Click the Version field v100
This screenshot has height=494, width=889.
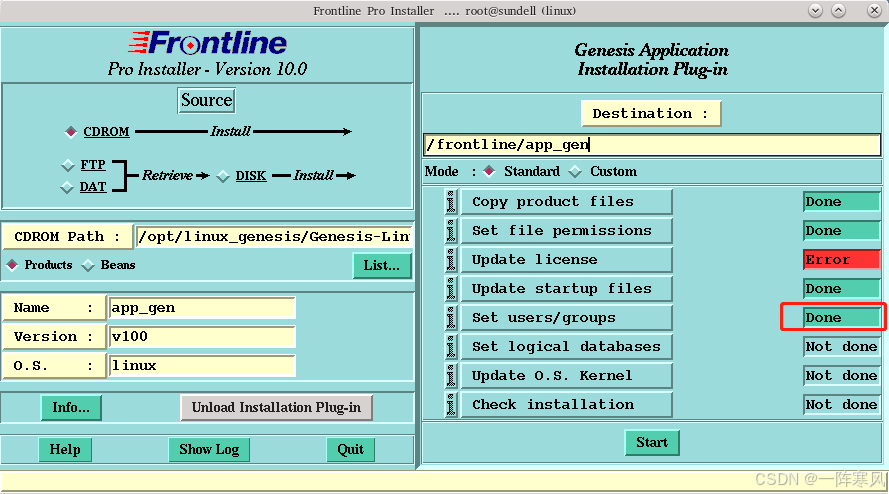(x=202, y=337)
